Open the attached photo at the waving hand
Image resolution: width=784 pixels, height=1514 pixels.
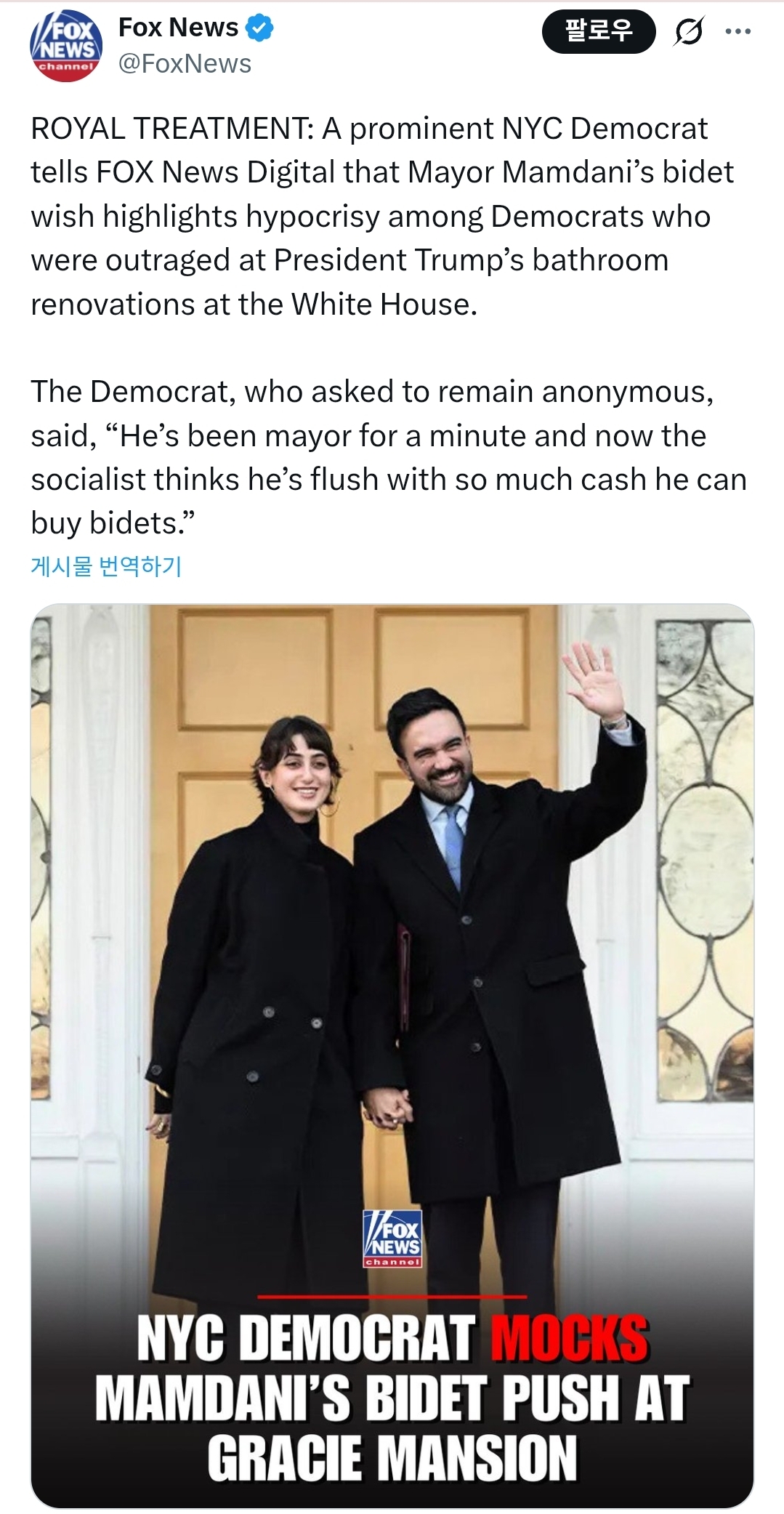pos(593,680)
